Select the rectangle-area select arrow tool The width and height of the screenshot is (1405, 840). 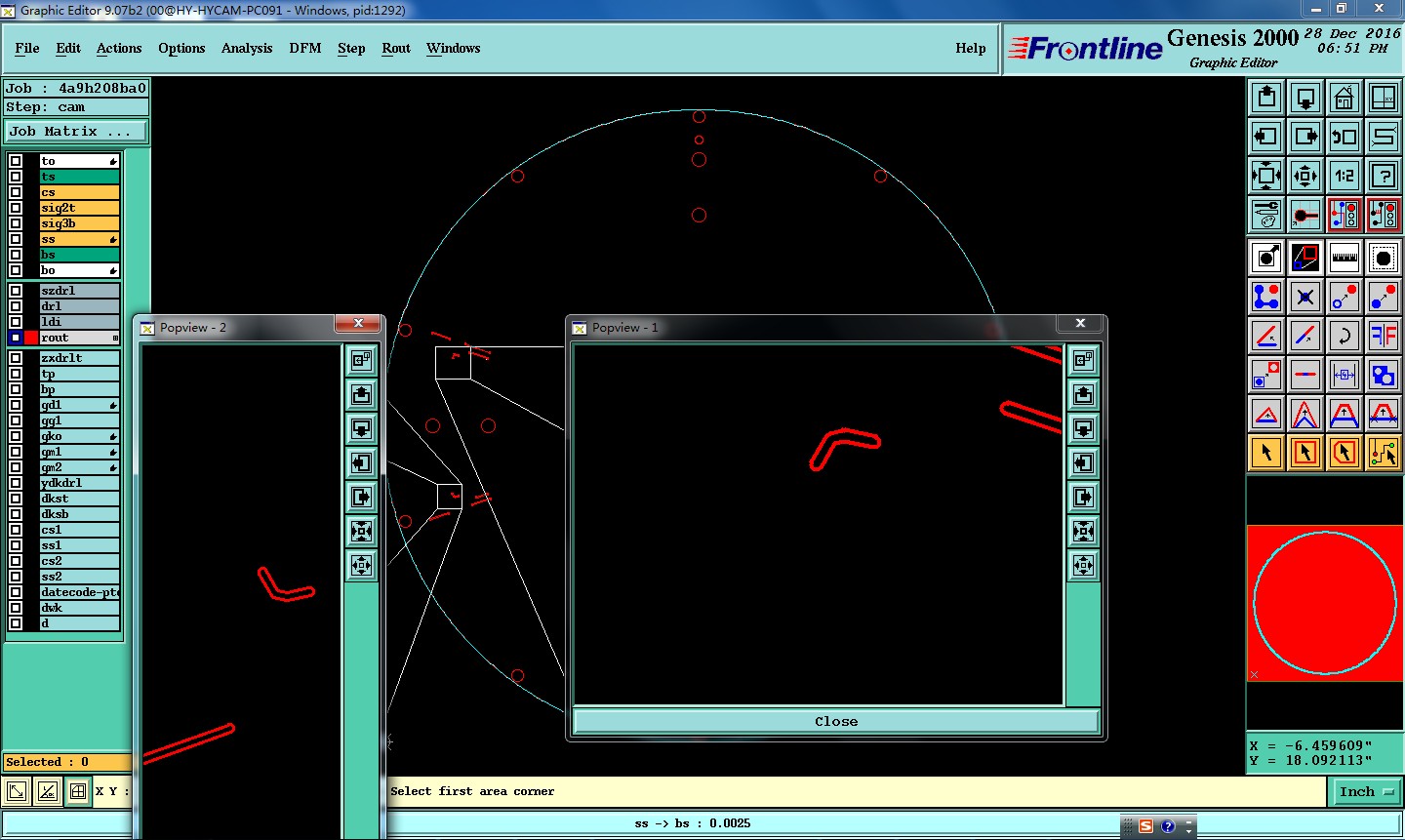pyautogui.click(x=1305, y=453)
